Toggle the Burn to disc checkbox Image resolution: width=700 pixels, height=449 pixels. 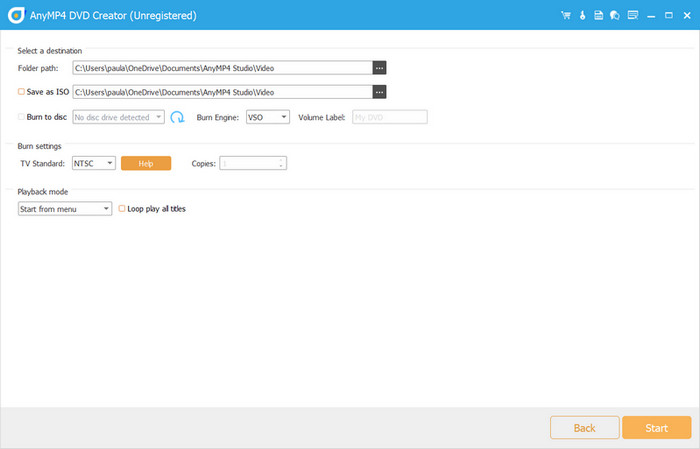(x=21, y=116)
